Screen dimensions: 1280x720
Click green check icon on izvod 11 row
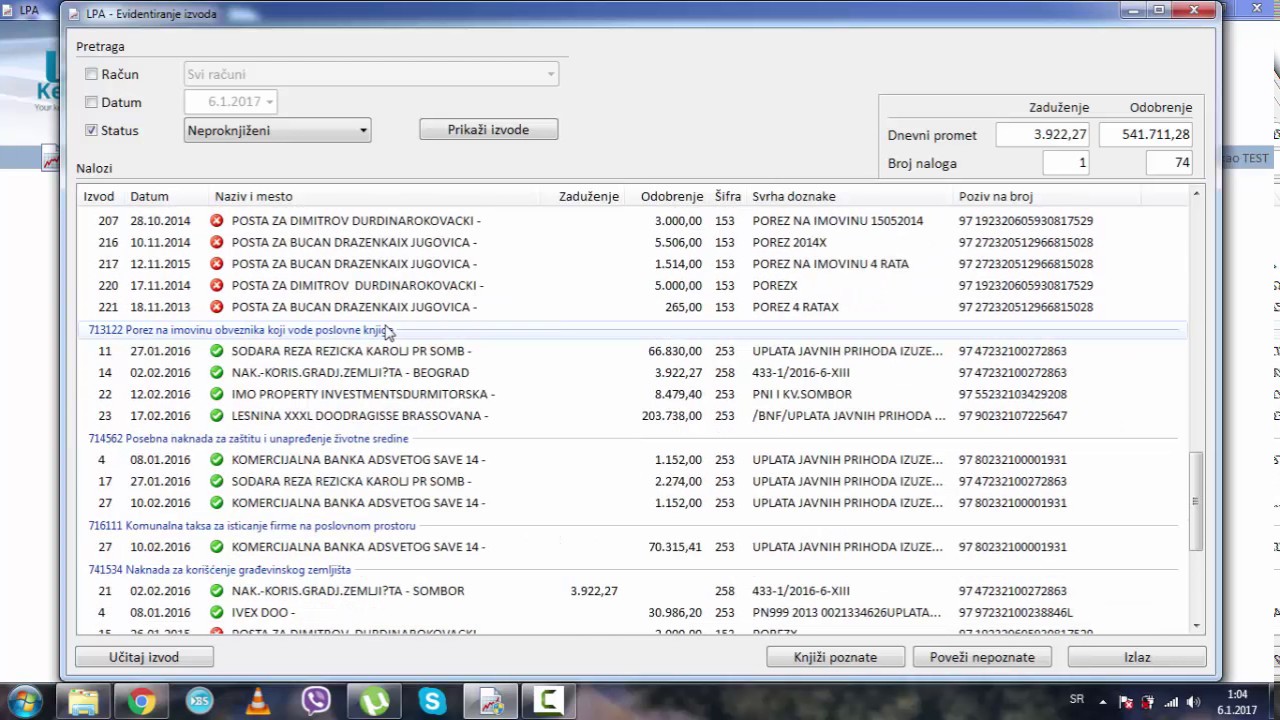pos(216,351)
